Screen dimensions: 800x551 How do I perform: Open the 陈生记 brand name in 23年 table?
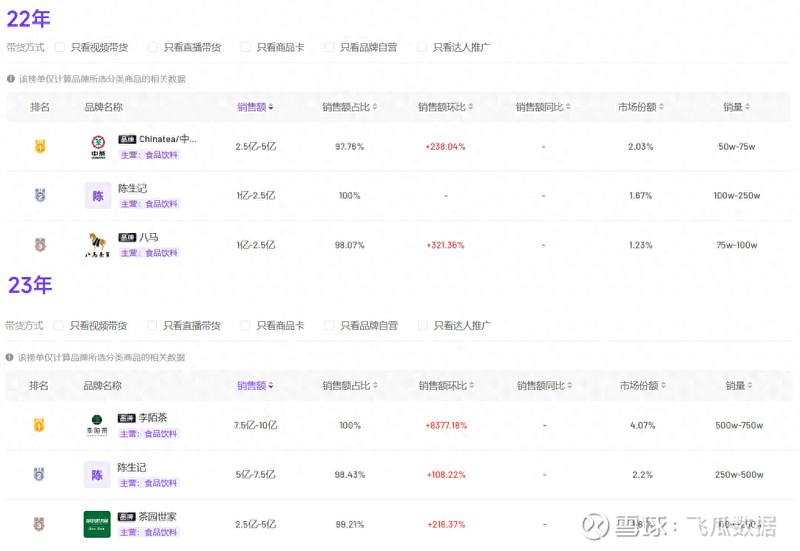point(132,467)
